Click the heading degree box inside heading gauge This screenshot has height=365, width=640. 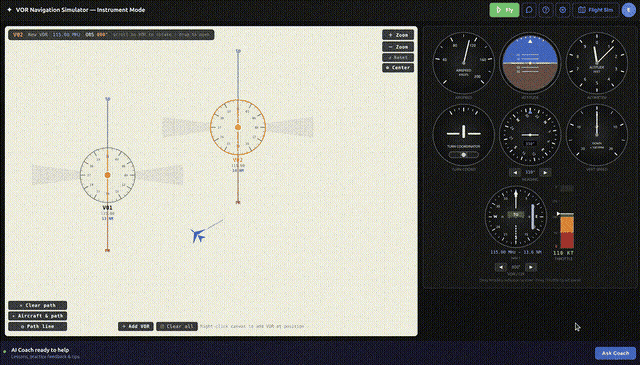(x=530, y=144)
